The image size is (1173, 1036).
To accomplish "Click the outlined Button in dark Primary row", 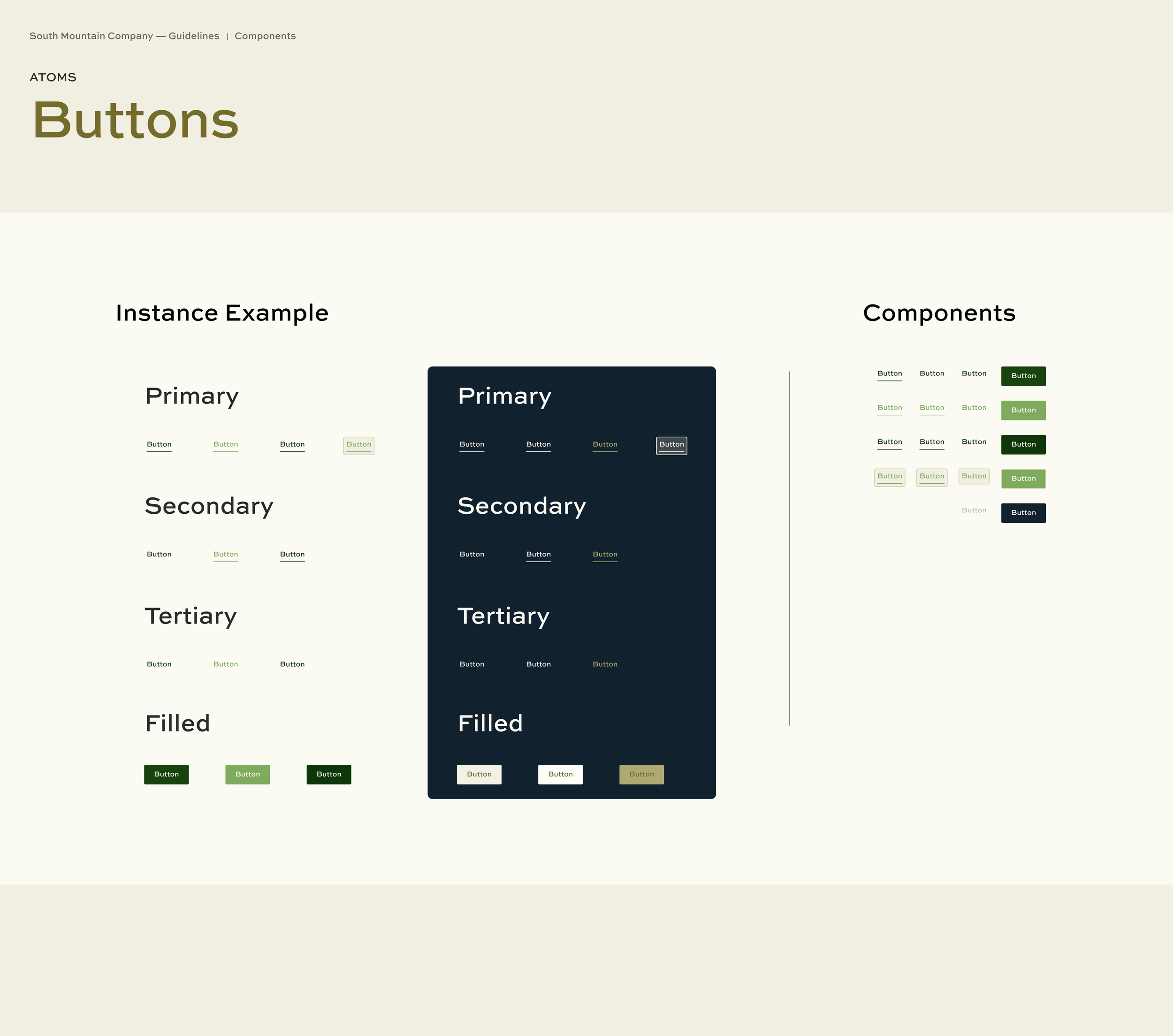I will [x=671, y=445].
